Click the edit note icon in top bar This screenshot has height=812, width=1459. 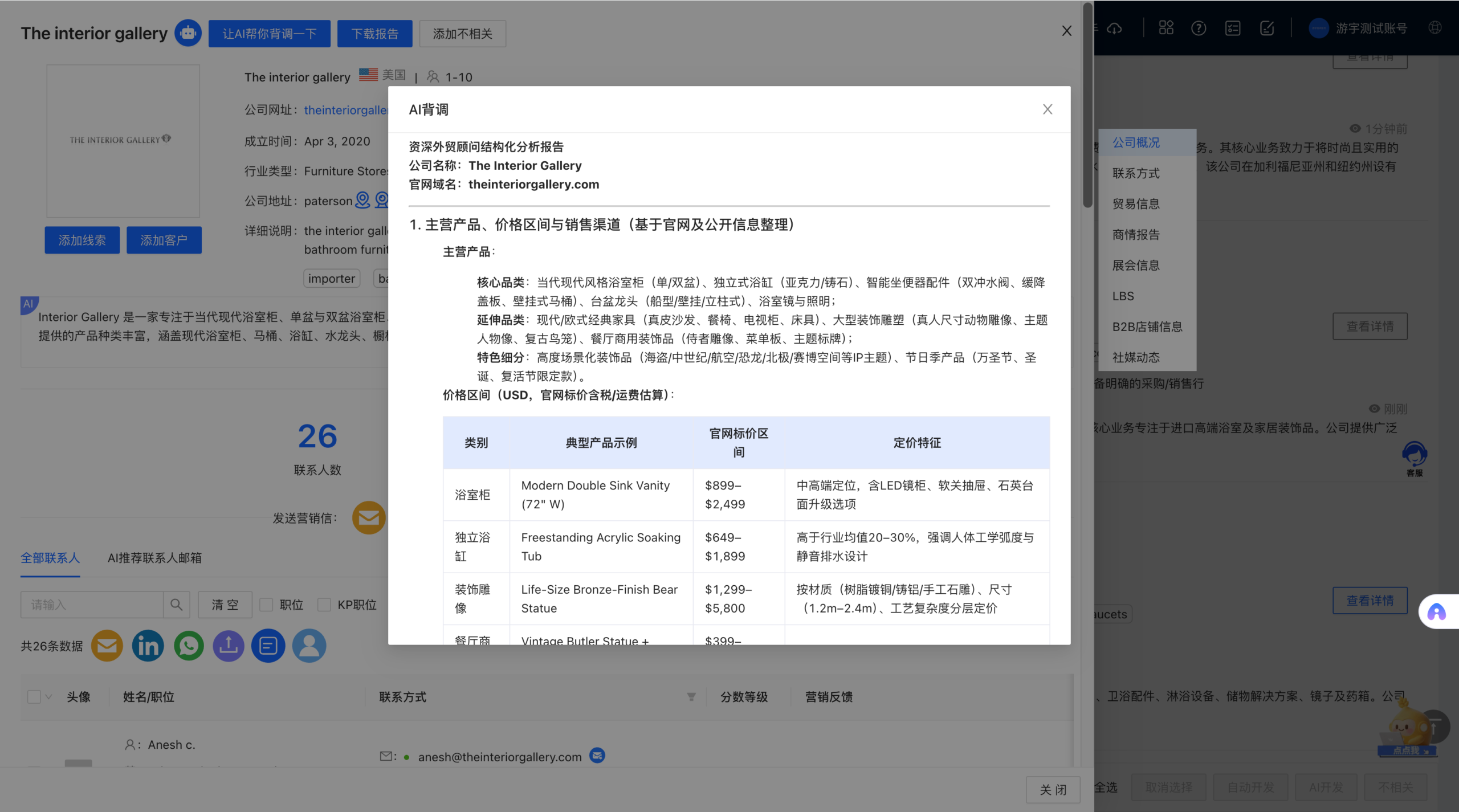(x=1267, y=28)
